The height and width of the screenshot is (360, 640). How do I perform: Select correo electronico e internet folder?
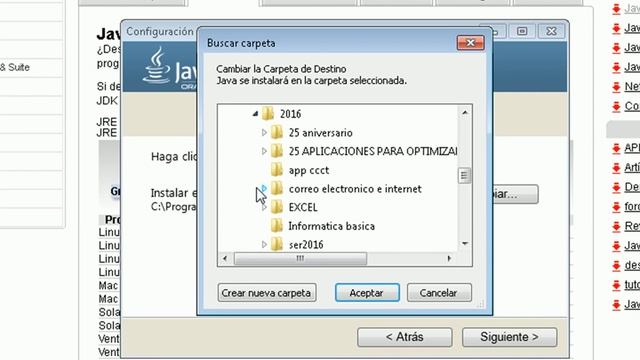tap(355, 189)
